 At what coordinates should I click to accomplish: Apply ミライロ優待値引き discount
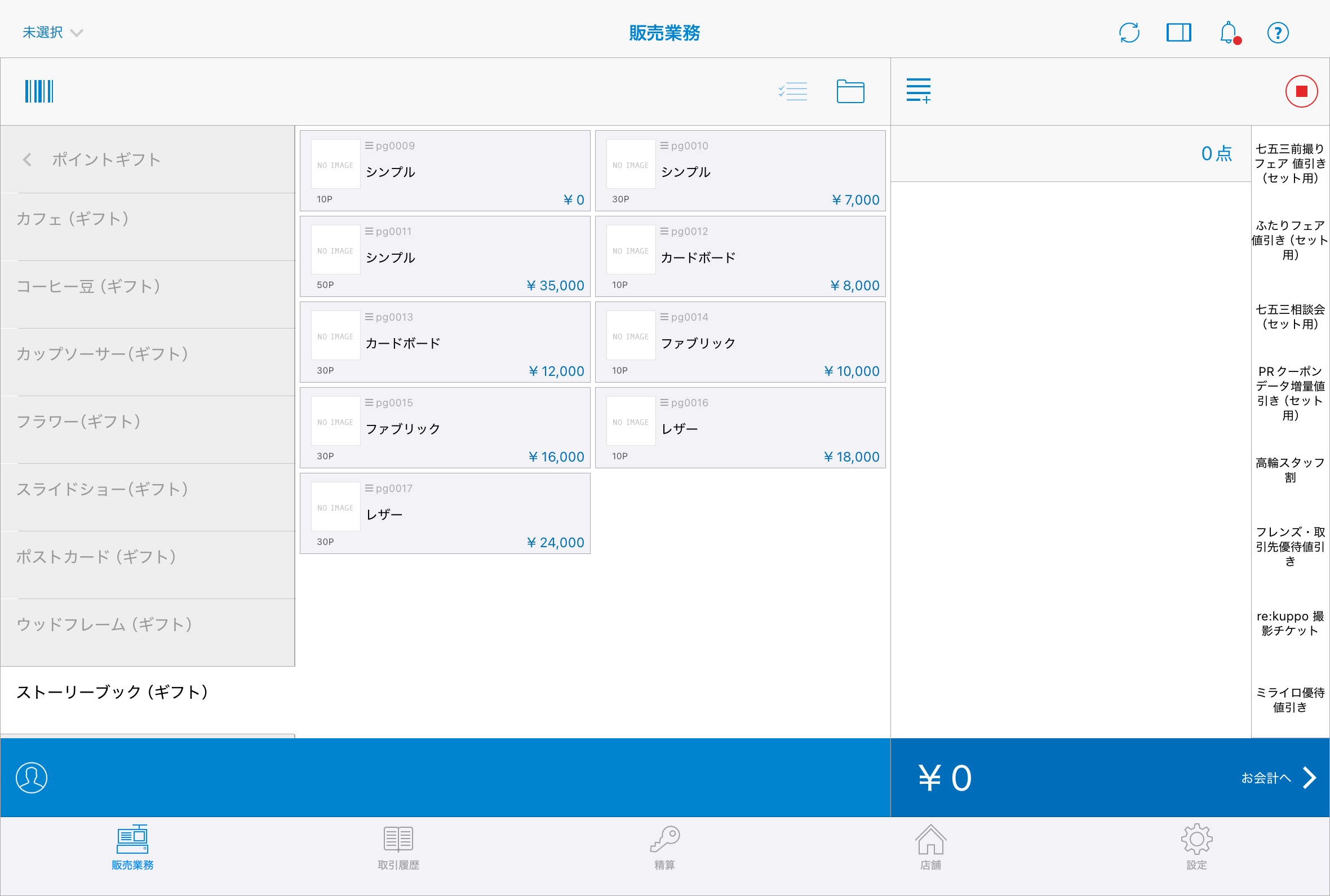click(1290, 699)
